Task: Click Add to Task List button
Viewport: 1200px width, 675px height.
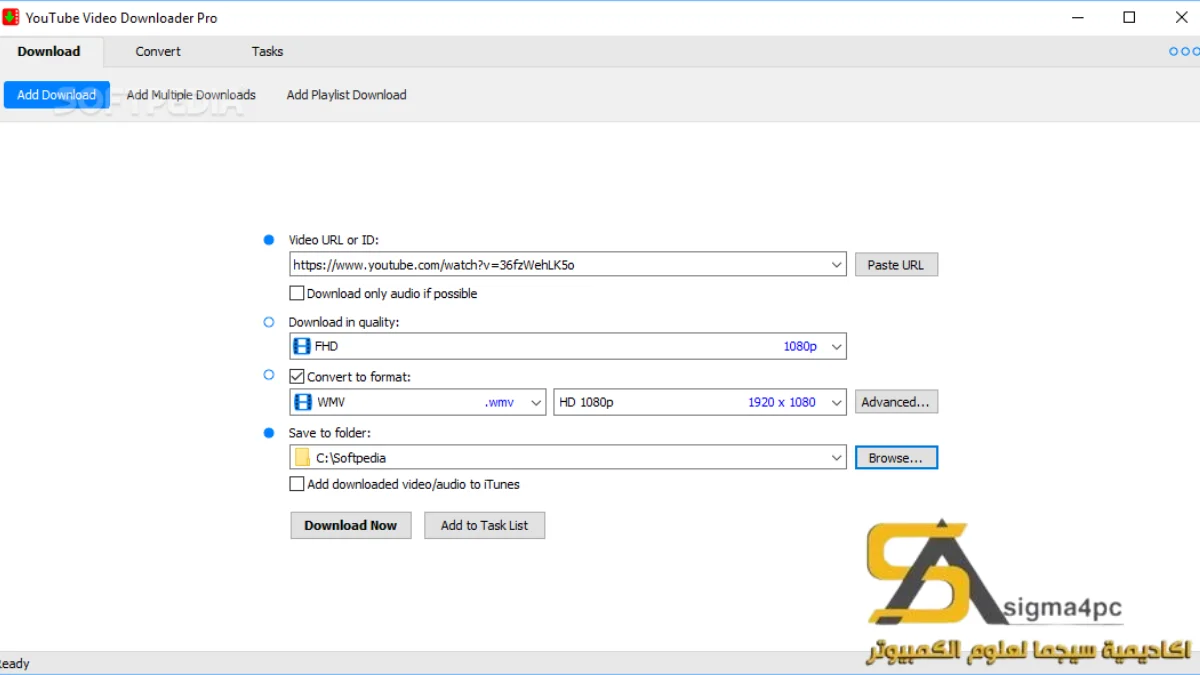Action: [x=485, y=525]
